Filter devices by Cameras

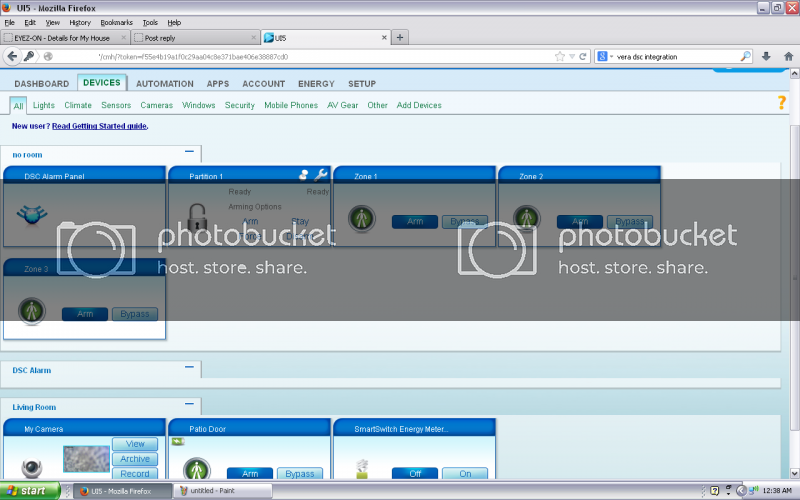pyautogui.click(x=157, y=105)
